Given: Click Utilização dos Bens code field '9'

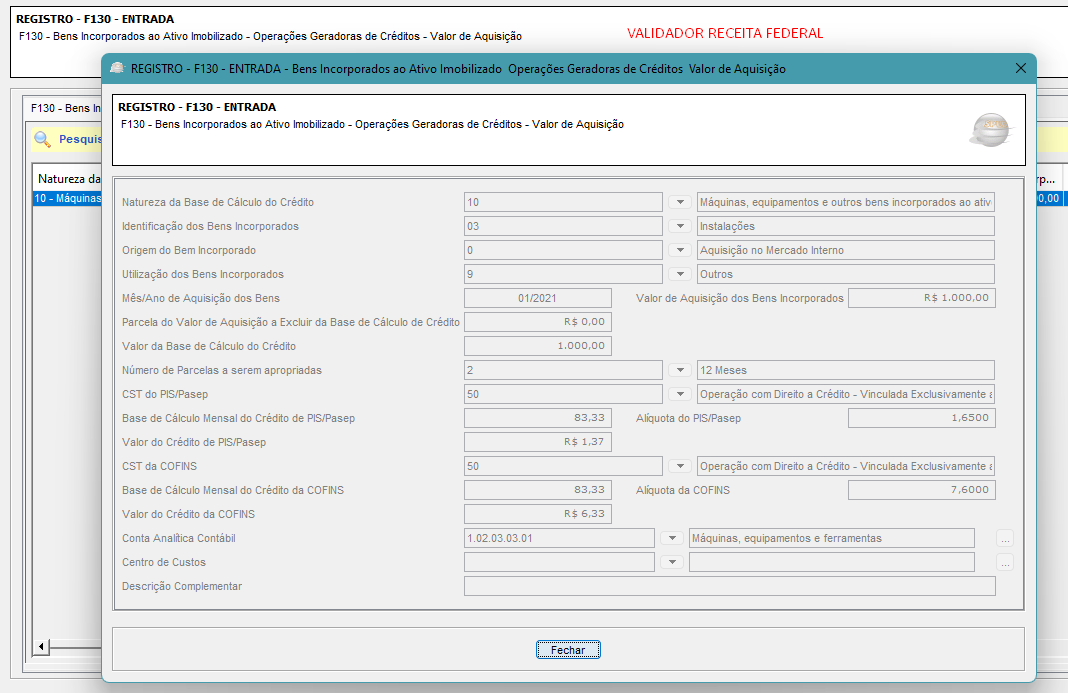Looking at the screenshot, I should point(563,274).
